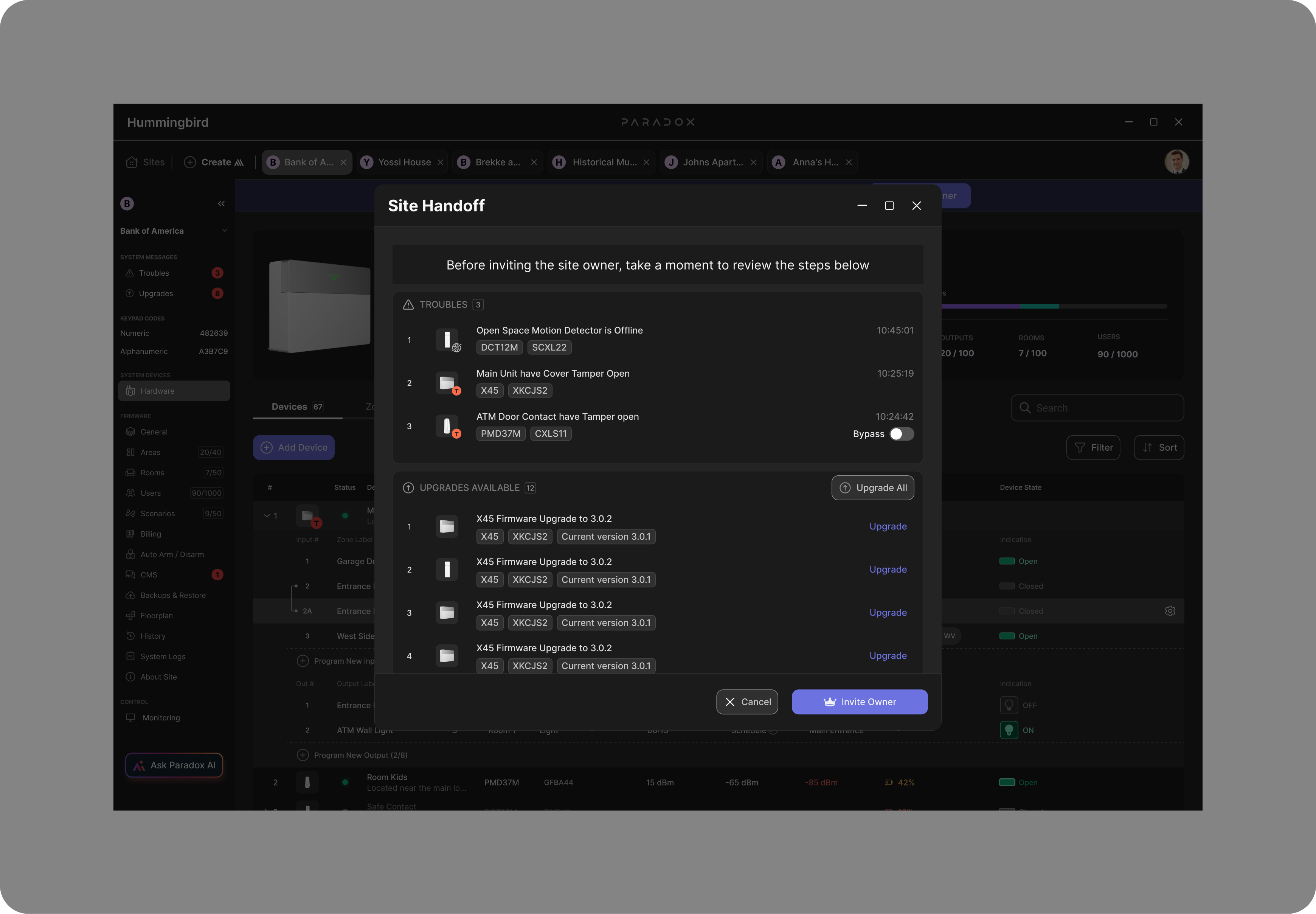Switch to Historical Mu... site tab

pyautogui.click(x=601, y=162)
